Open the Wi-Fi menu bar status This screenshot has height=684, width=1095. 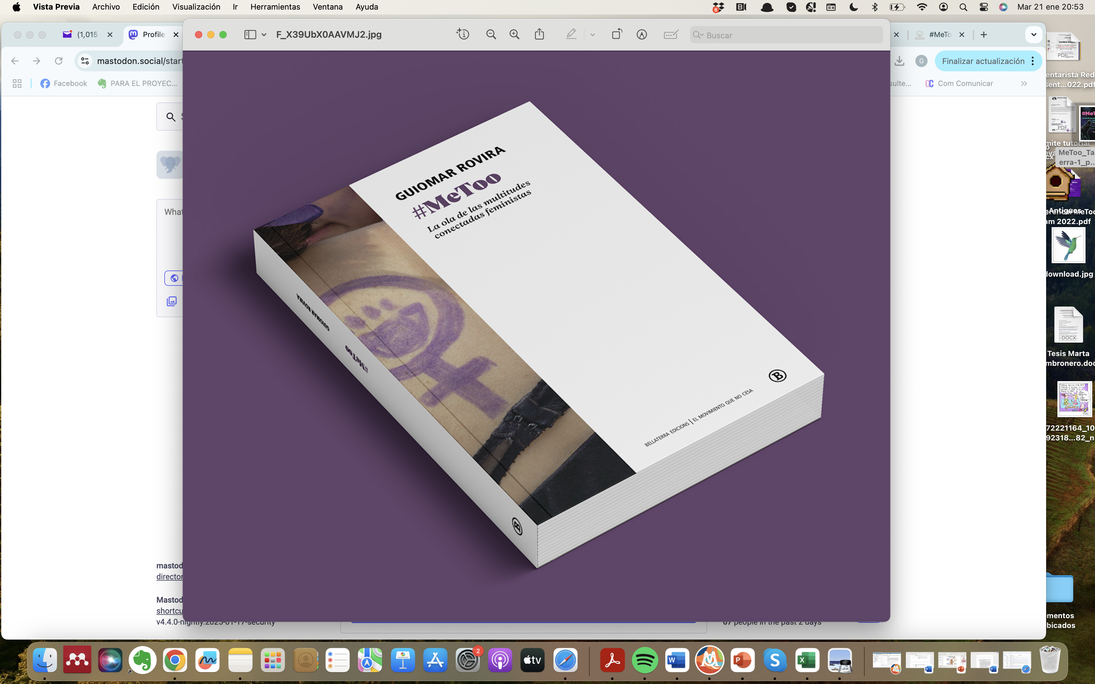[922, 7]
